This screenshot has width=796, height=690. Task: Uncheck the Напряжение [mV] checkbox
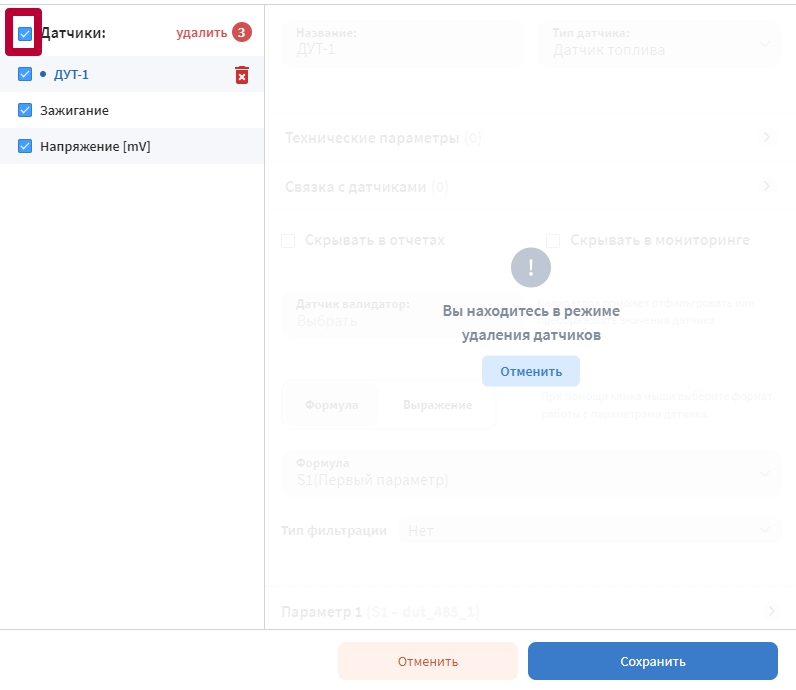tap(24, 146)
